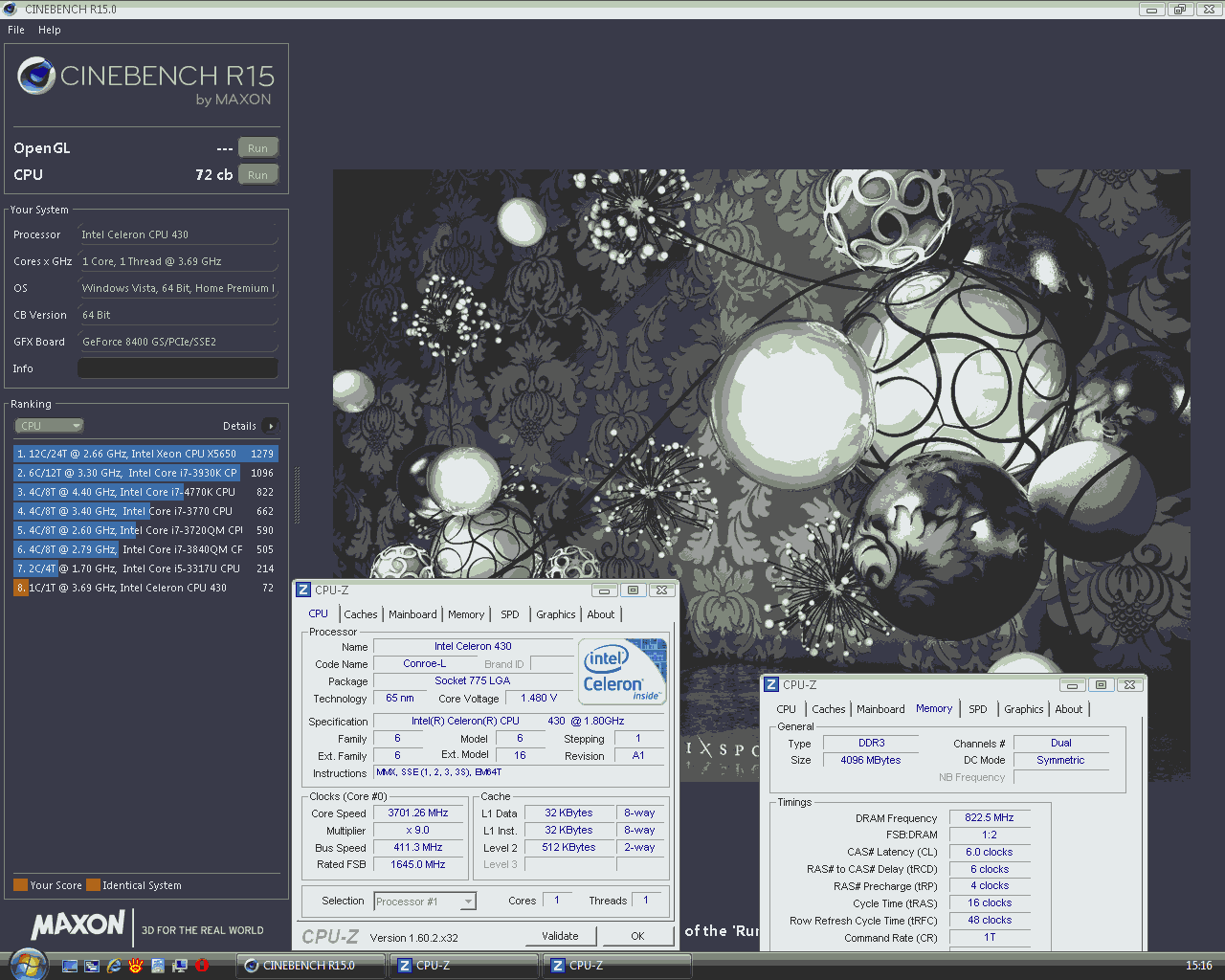Select ranking row Core i7-3930K
Image resolution: width=1225 pixels, height=980 pixels.
(x=145, y=473)
